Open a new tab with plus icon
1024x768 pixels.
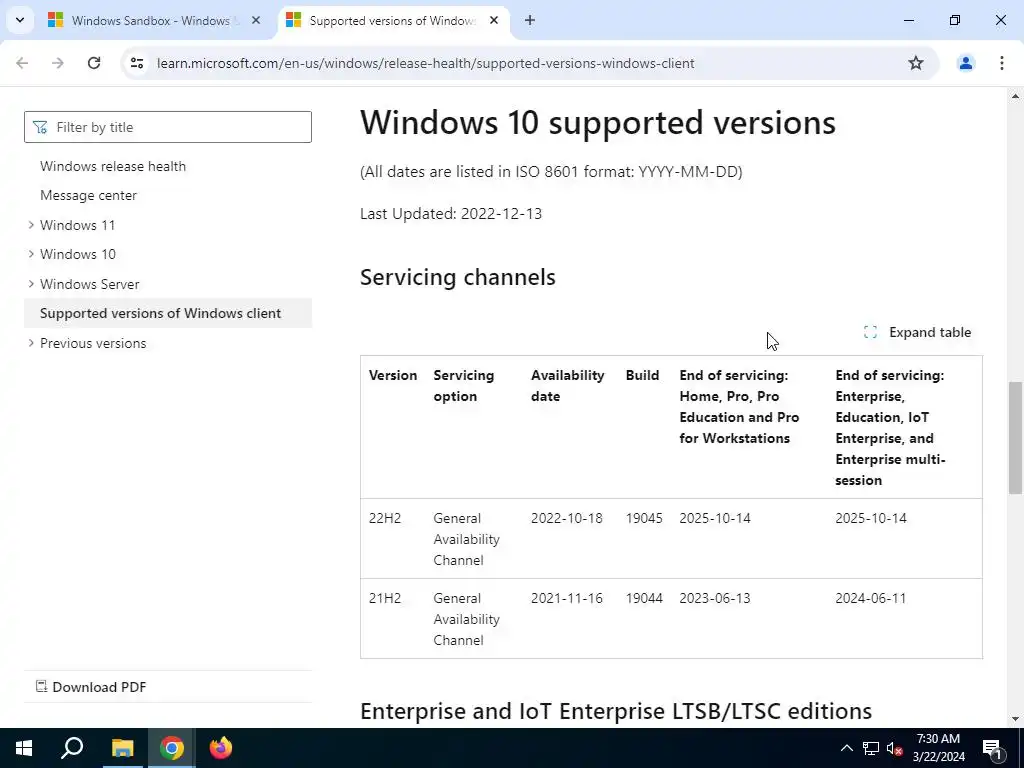pyautogui.click(x=530, y=20)
